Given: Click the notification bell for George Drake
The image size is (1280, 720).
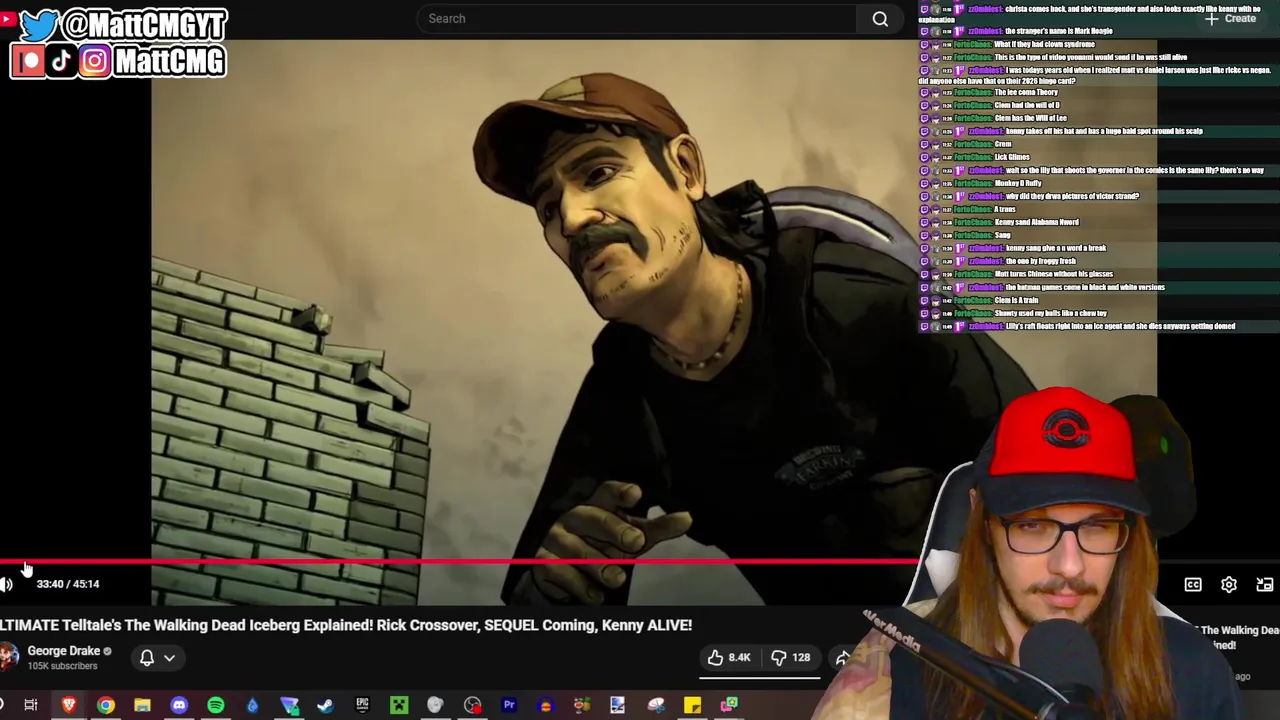Looking at the screenshot, I should 147,658.
